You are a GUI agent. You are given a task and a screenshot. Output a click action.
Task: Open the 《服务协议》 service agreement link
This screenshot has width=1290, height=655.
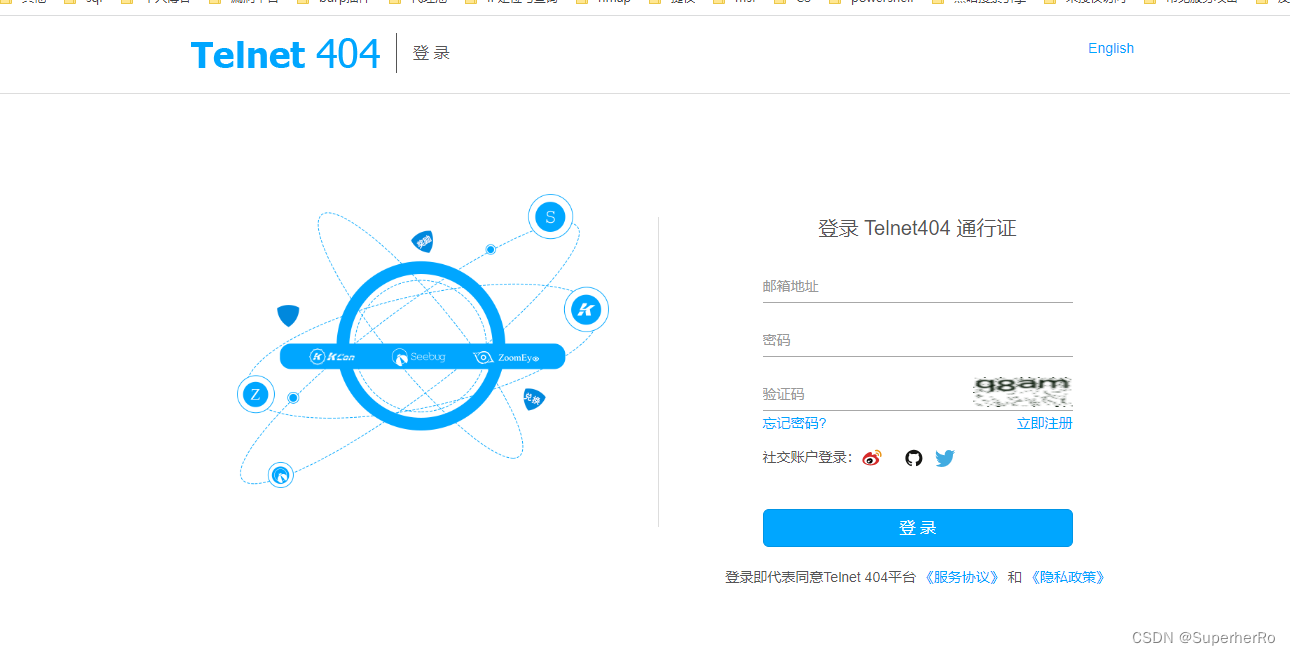(961, 577)
